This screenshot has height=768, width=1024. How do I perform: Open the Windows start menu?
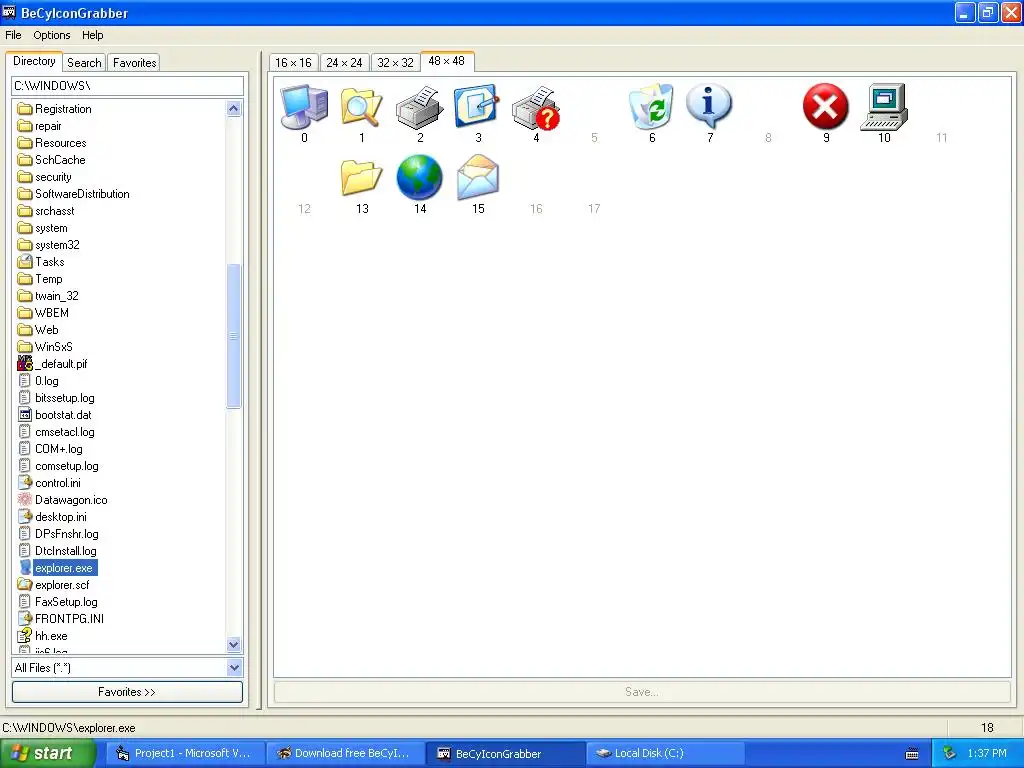tap(48, 754)
